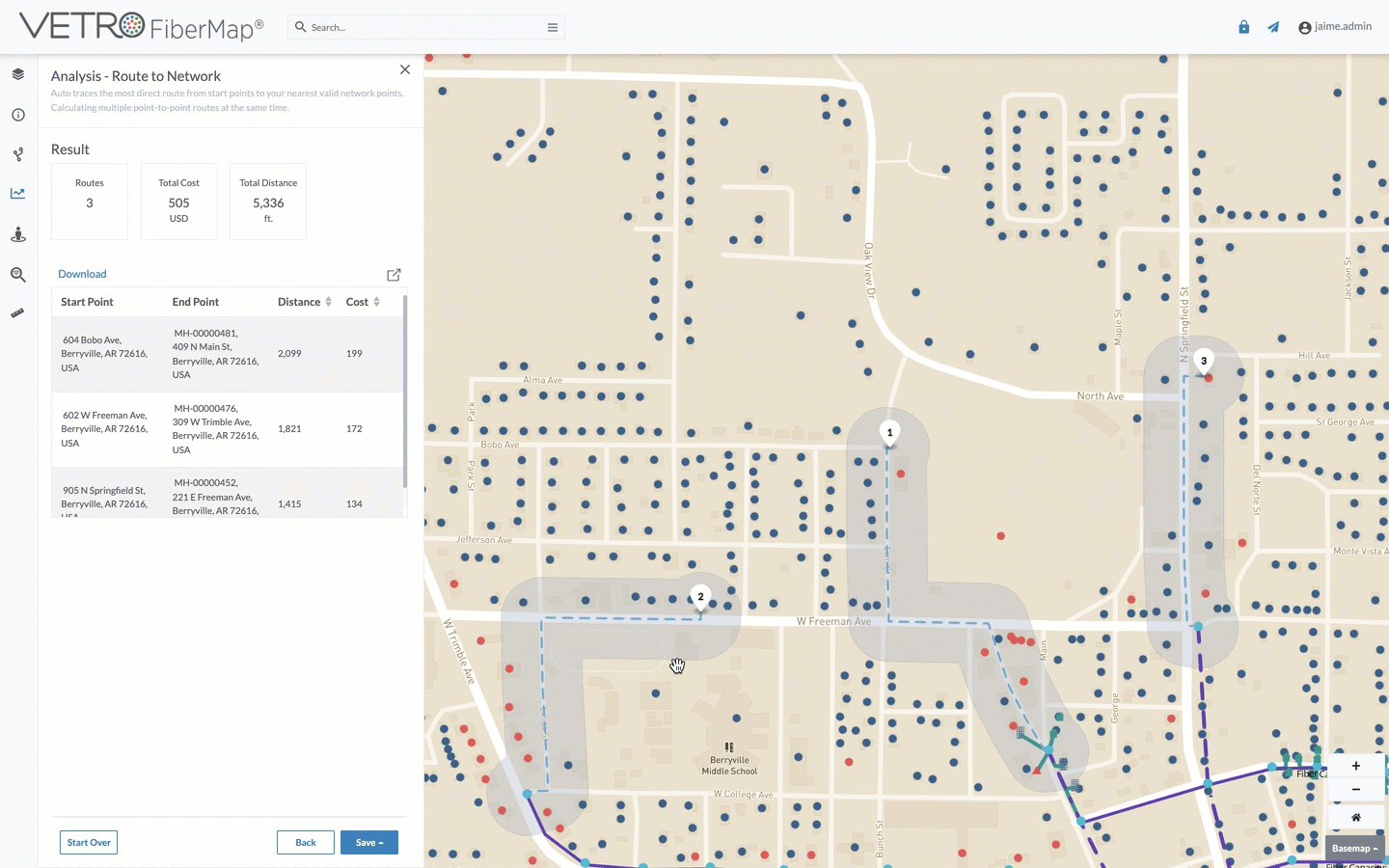Image resolution: width=1389 pixels, height=868 pixels.
Task: Activate the street-level person tool
Action: point(17,233)
